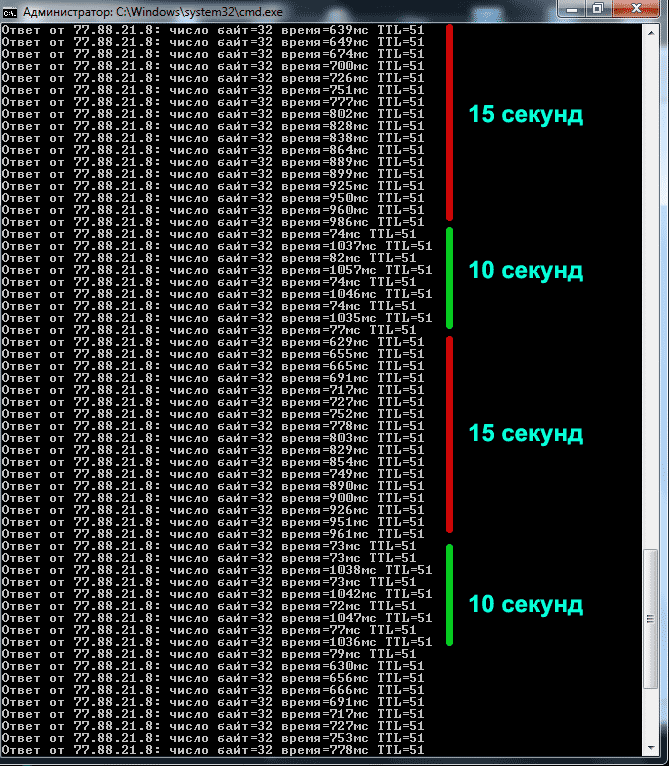
Task: Click the scrollbar down arrow
Action: click(650, 747)
